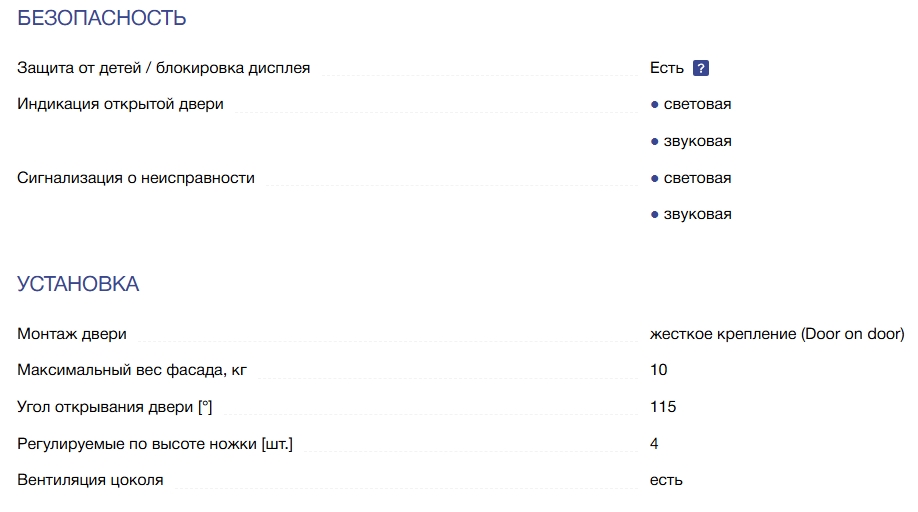Screen dimensions: 918x512
Task: Click 'световая' under open door indication
Action: click(697, 104)
